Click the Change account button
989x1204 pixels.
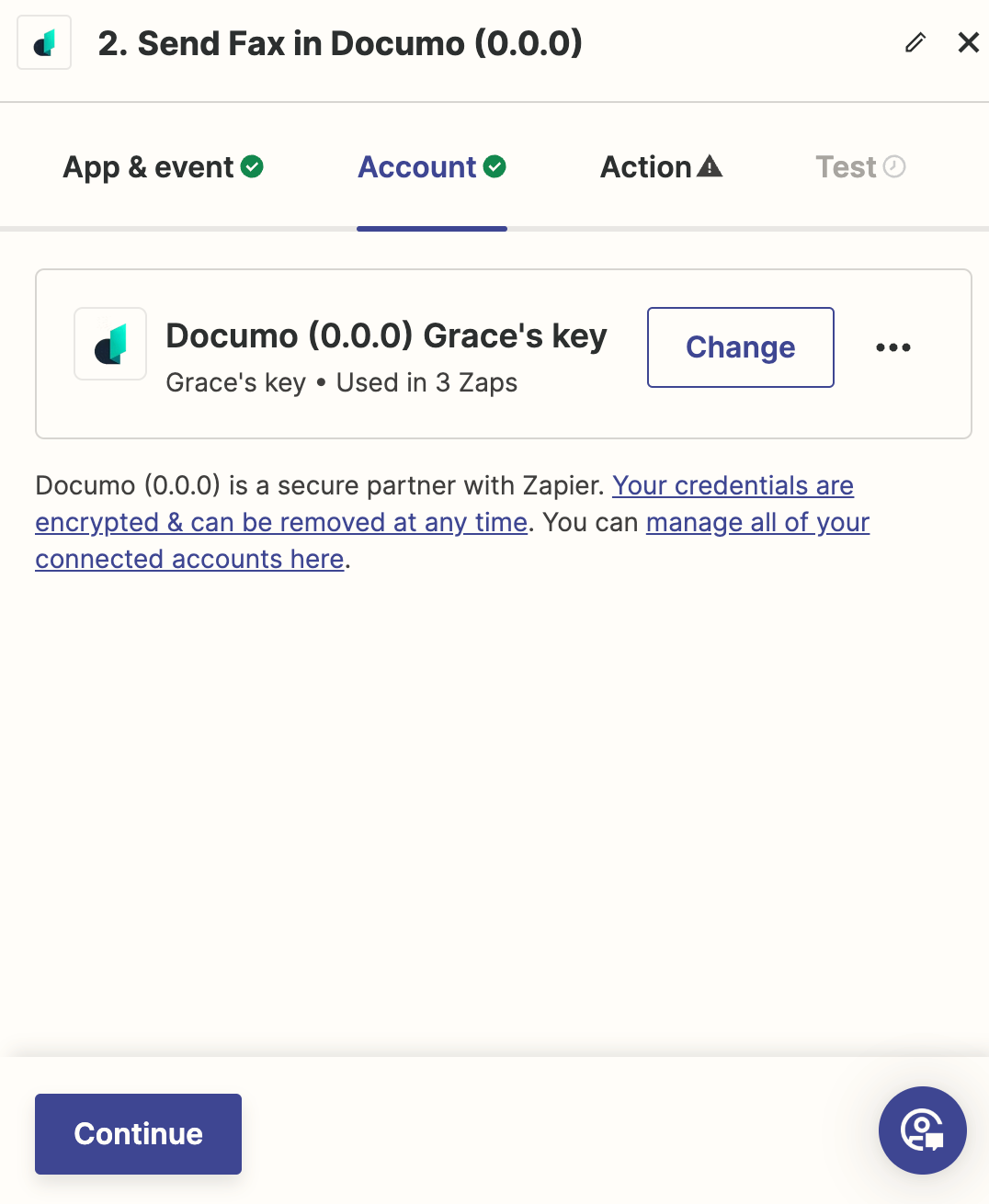[x=741, y=347]
